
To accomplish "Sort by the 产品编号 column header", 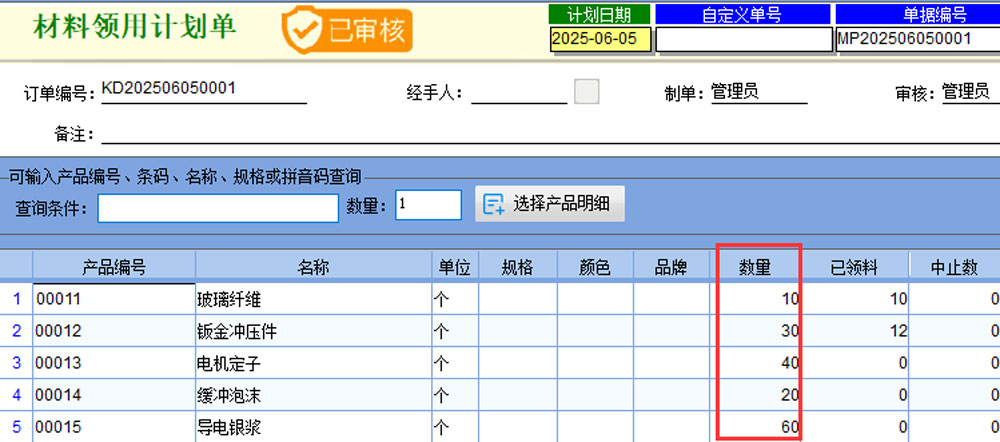I will [114, 267].
